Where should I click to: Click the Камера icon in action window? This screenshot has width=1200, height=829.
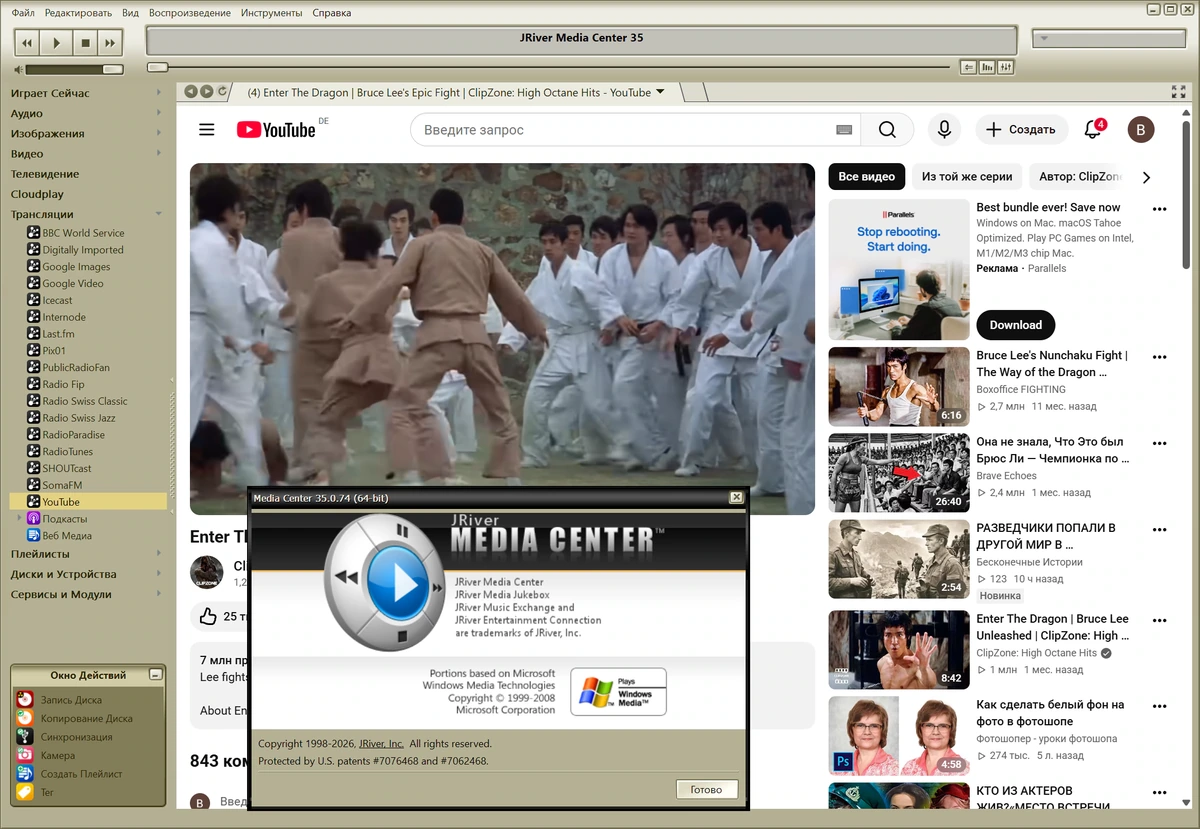pyautogui.click(x=25, y=755)
